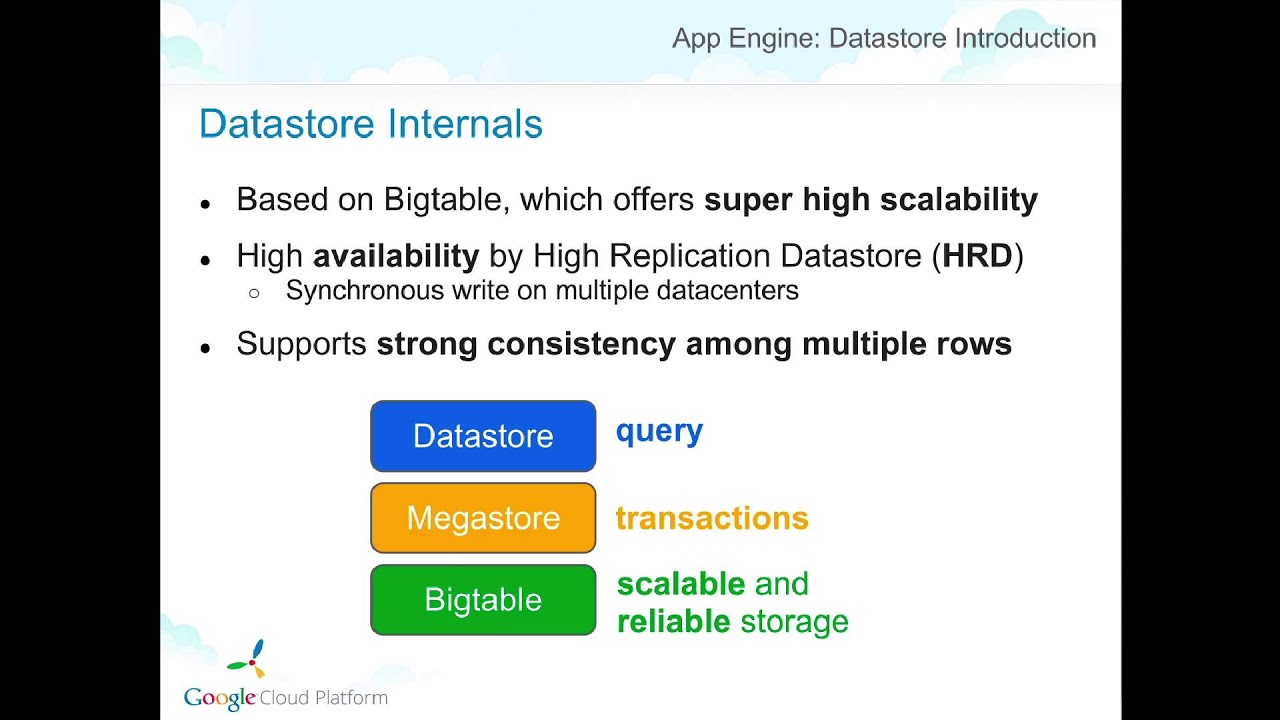Select the blue "query" label
The height and width of the screenshot is (720, 1280).
pyautogui.click(x=659, y=431)
